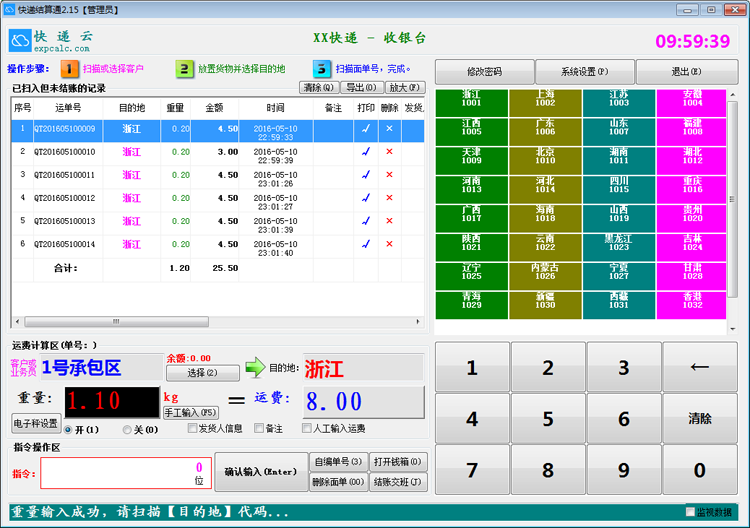
Task: Toggle the 监视数据 checkbox
Action: [690, 512]
